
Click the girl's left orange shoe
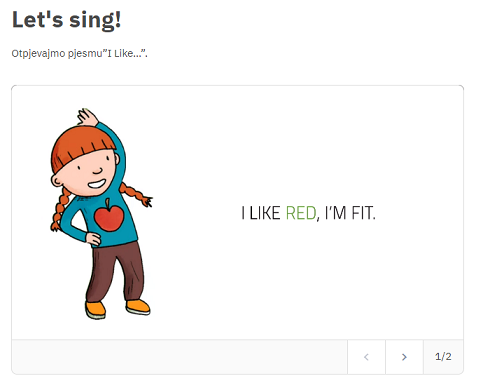pos(96,310)
